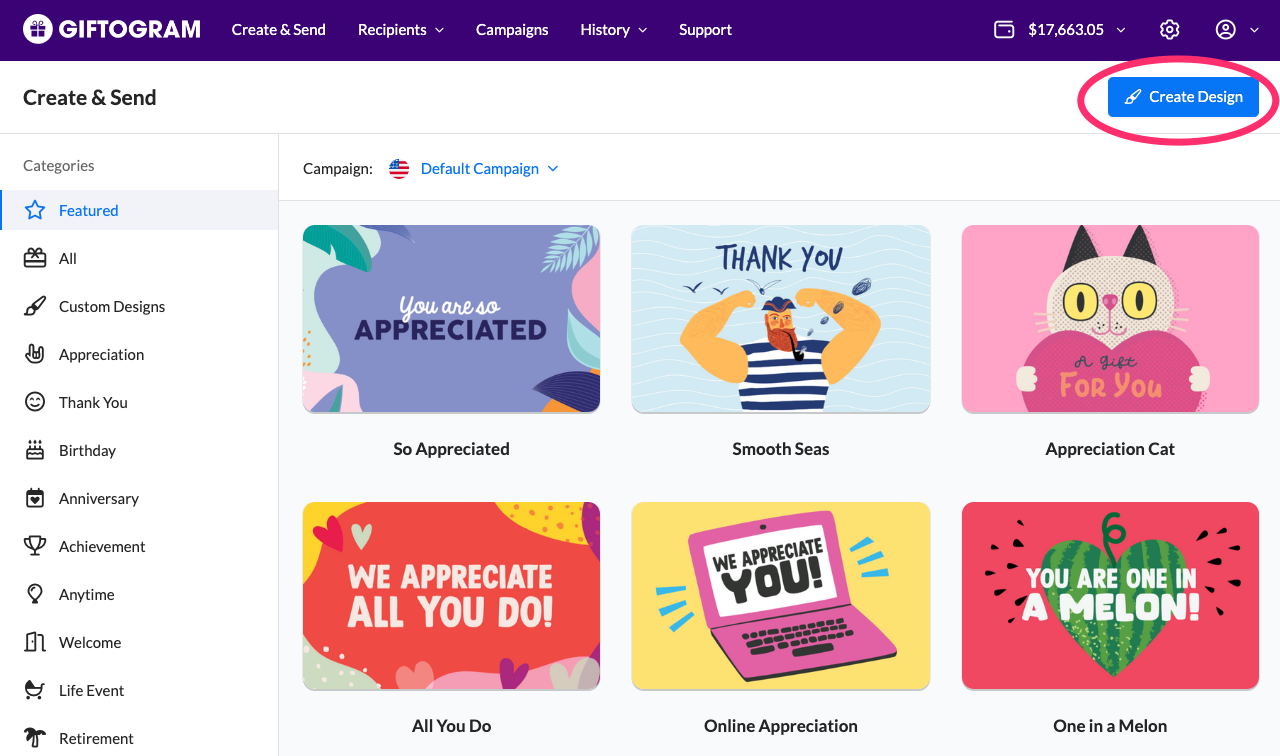Click the wallet balance icon
The height and width of the screenshot is (756, 1280).
pos(1004,30)
